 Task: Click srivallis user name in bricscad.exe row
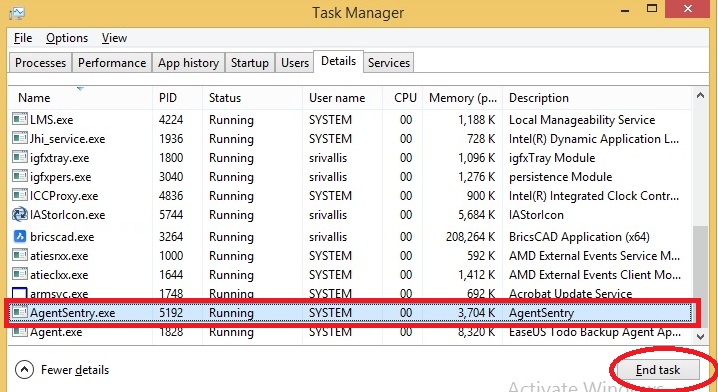click(x=328, y=237)
